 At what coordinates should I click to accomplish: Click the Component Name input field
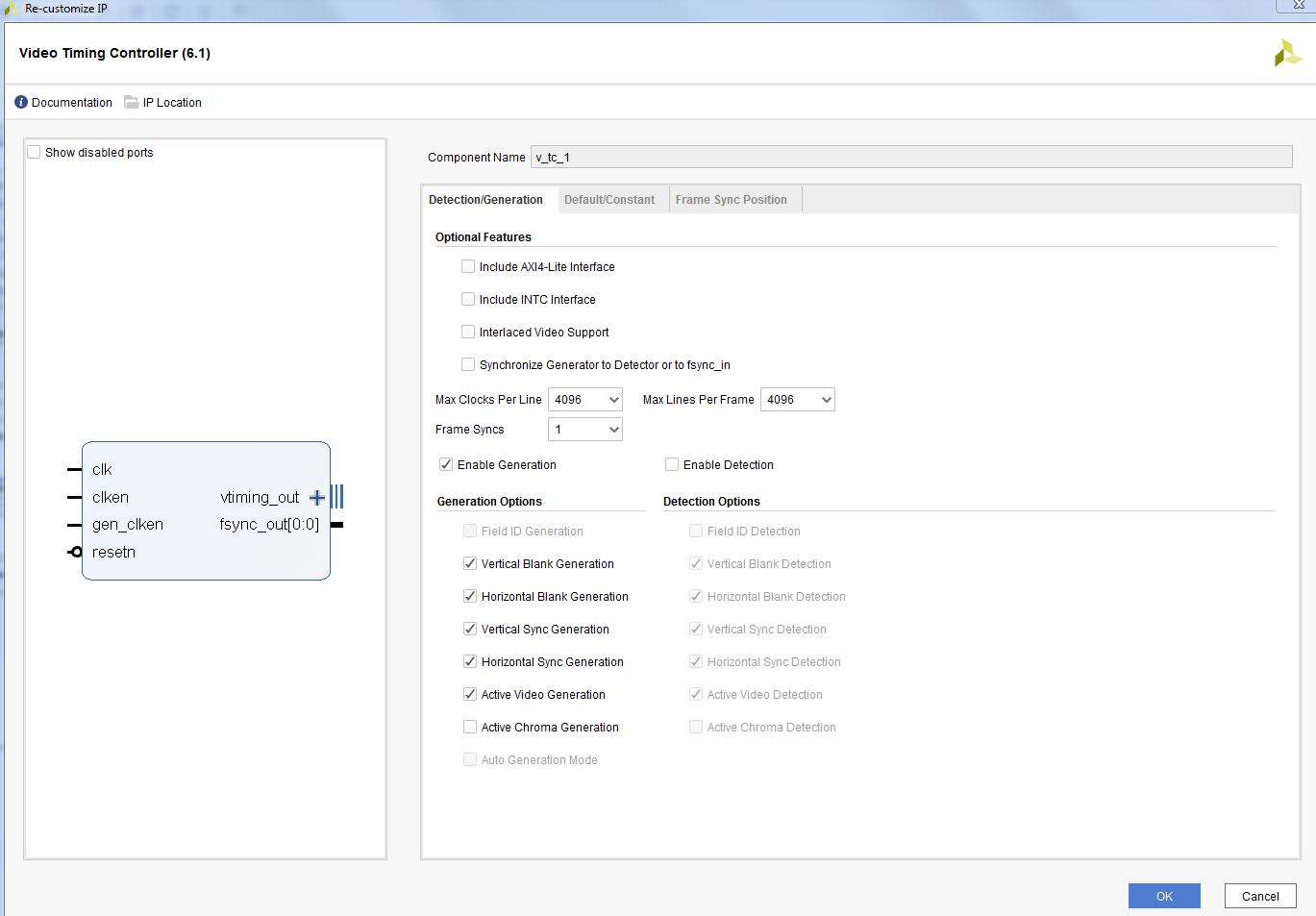910,158
